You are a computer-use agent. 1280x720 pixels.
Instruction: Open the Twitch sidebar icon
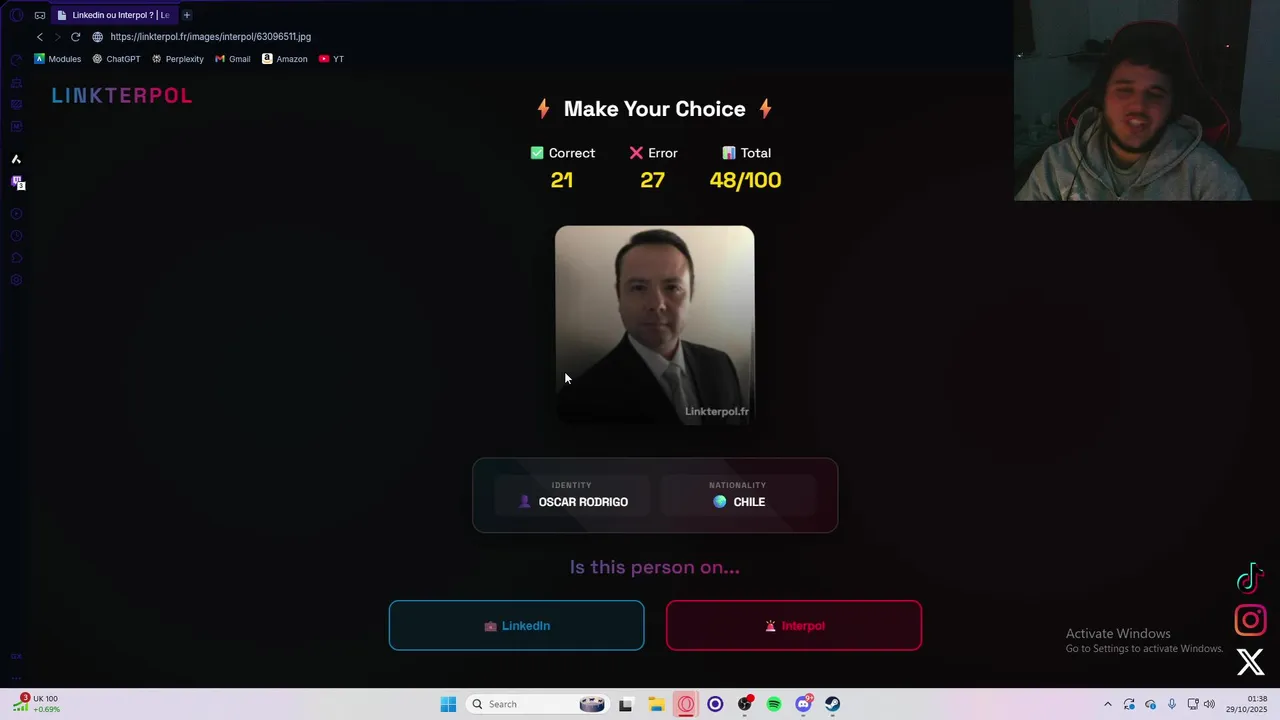(x=17, y=182)
